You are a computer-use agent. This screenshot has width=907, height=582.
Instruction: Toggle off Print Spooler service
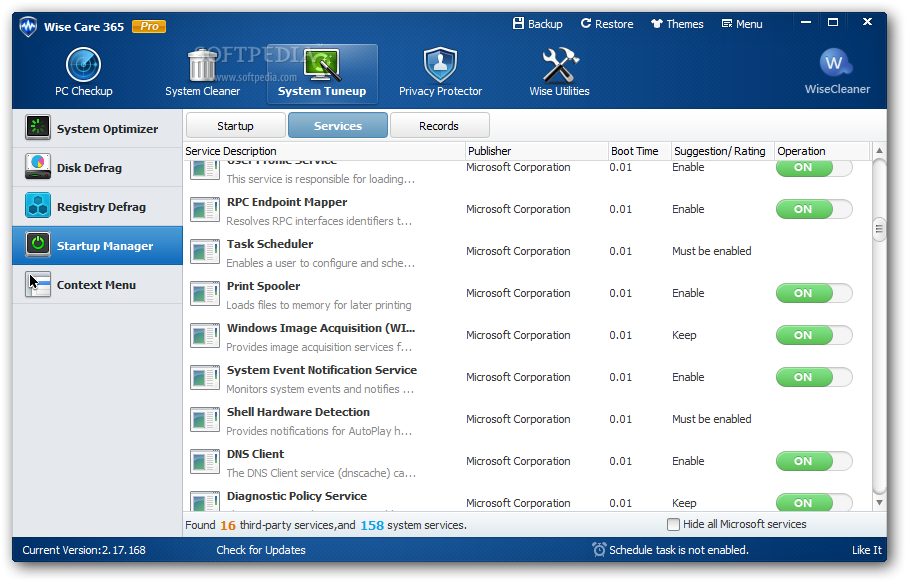click(814, 293)
